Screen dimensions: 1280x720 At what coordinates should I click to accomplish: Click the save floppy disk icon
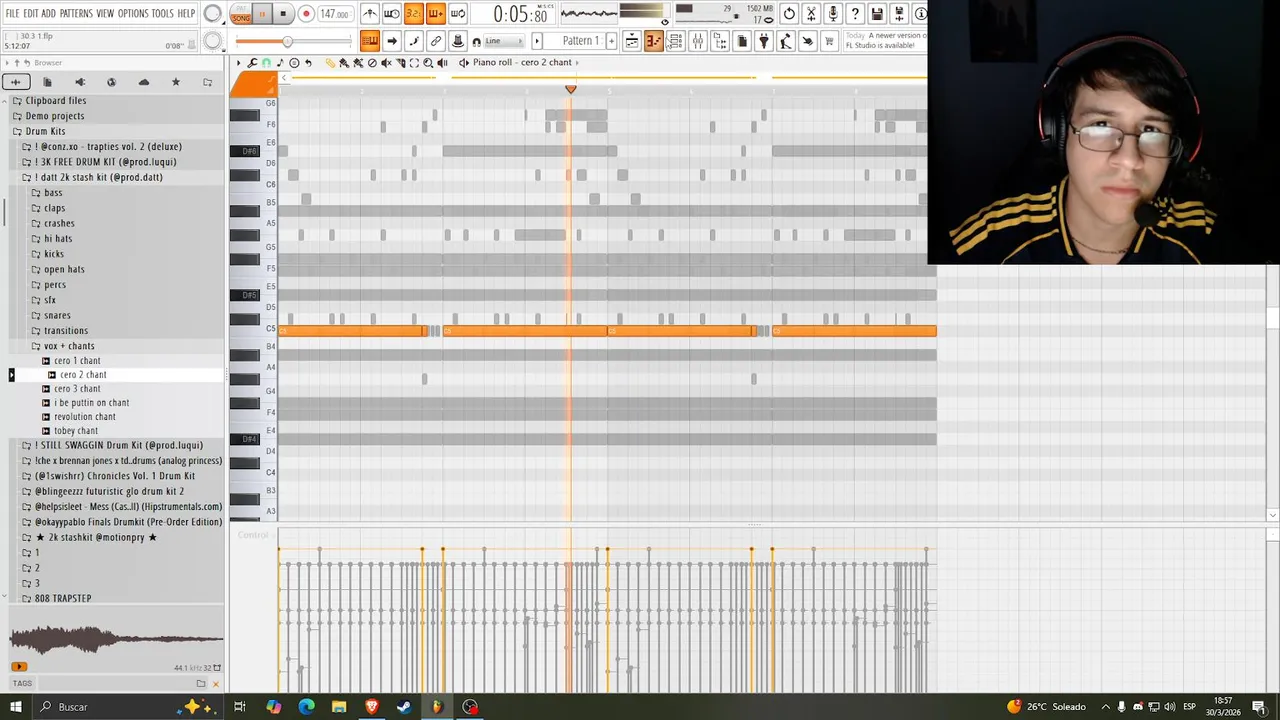coord(877,14)
